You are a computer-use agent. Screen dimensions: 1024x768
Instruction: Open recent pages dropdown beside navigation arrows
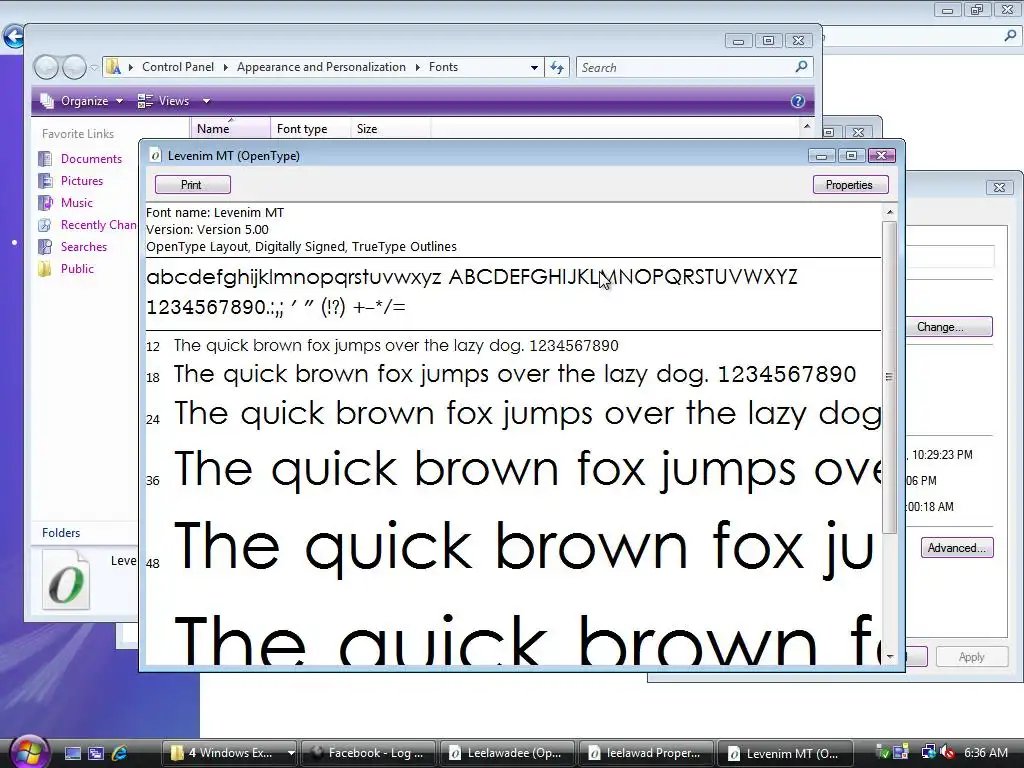coord(94,67)
